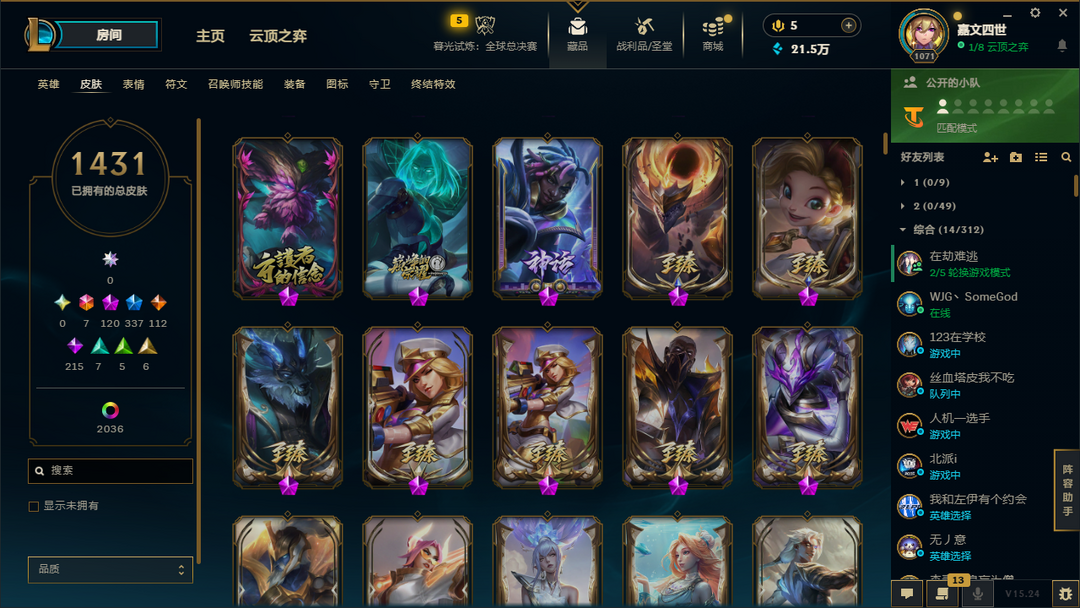Open notifications bell icon
The height and width of the screenshot is (608, 1080).
point(1062,46)
